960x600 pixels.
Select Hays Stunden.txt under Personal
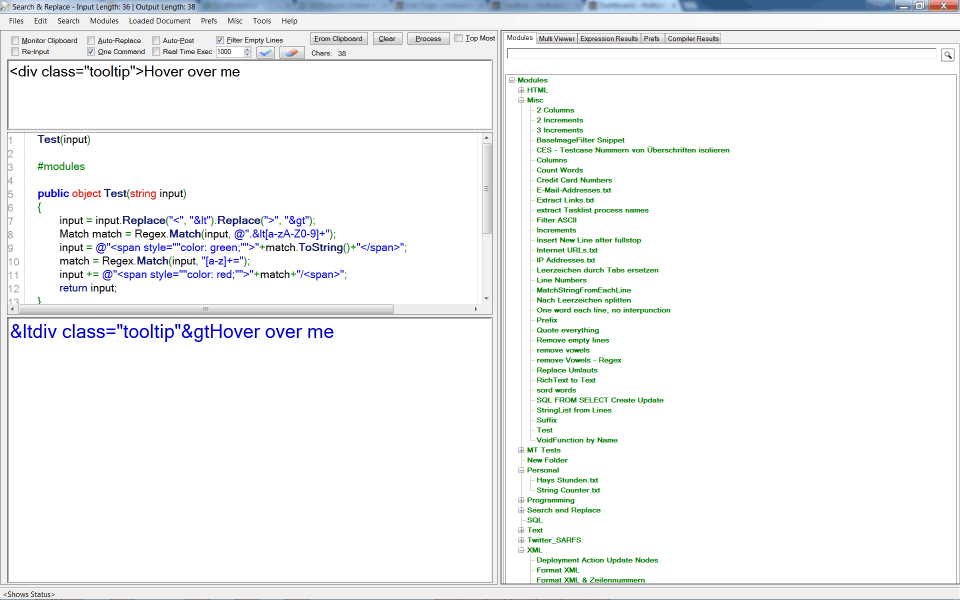tap(568, 480)
